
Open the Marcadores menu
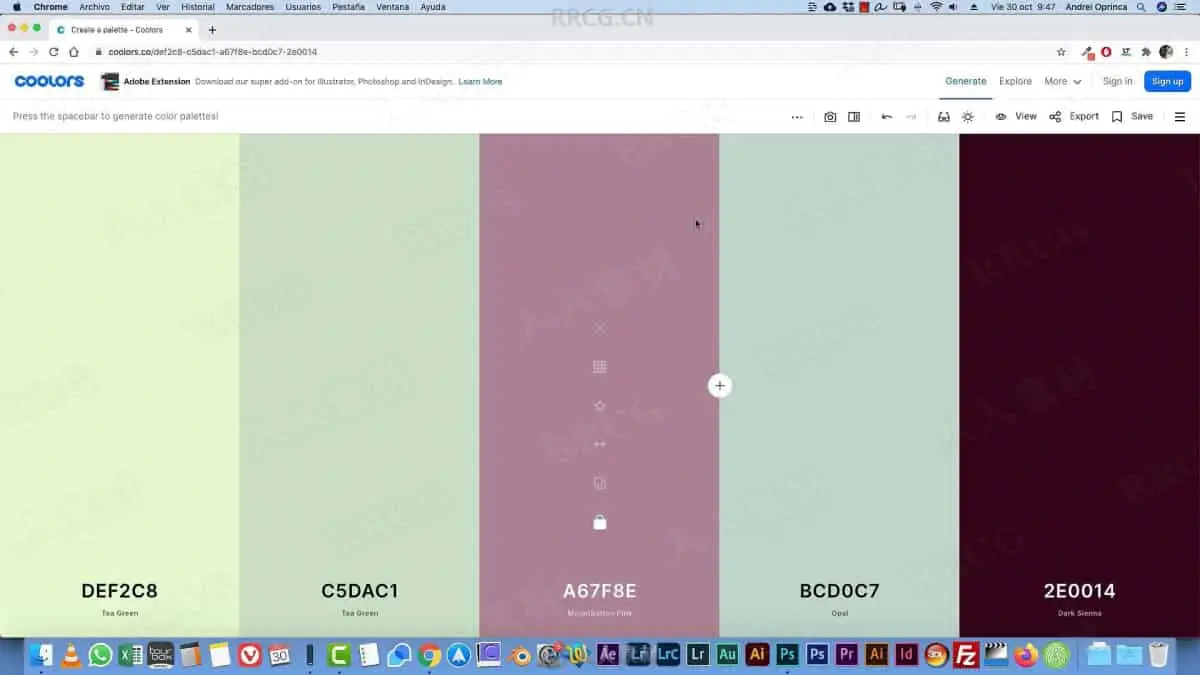pyautogui.click(x=250, y=7)
